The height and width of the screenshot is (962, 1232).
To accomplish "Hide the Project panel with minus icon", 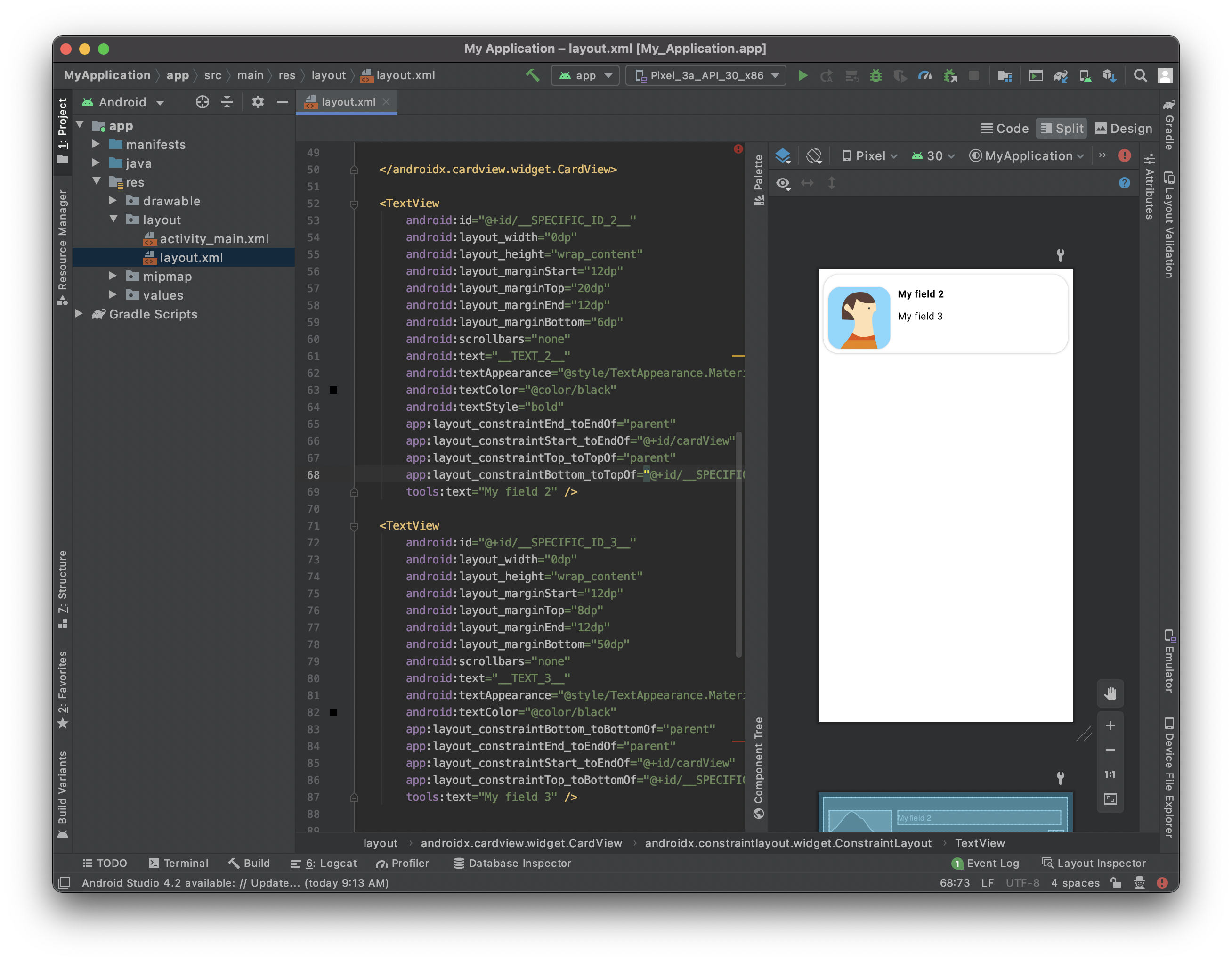I will coord(282,102).
